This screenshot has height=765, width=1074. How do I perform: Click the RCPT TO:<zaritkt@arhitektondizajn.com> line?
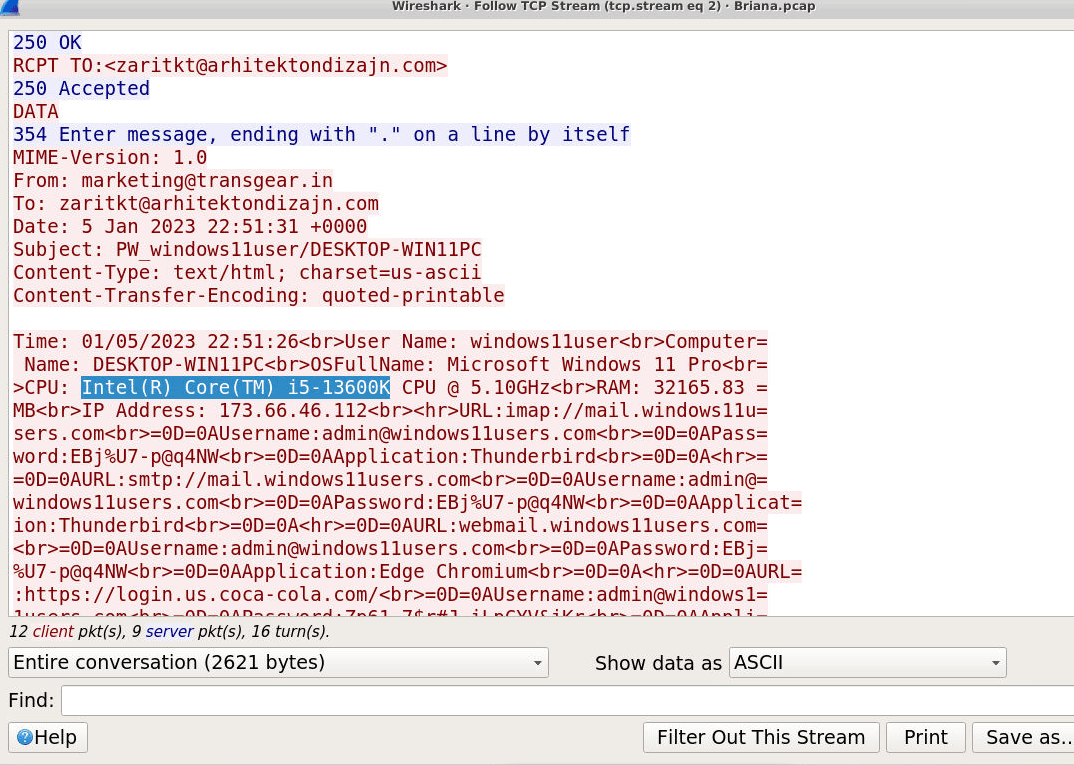[x=230, y=66]
